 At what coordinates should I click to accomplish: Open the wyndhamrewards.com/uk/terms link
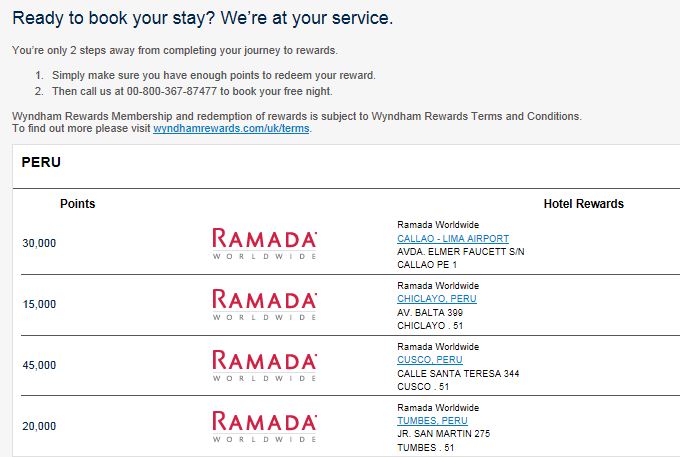tap(231, 129)
